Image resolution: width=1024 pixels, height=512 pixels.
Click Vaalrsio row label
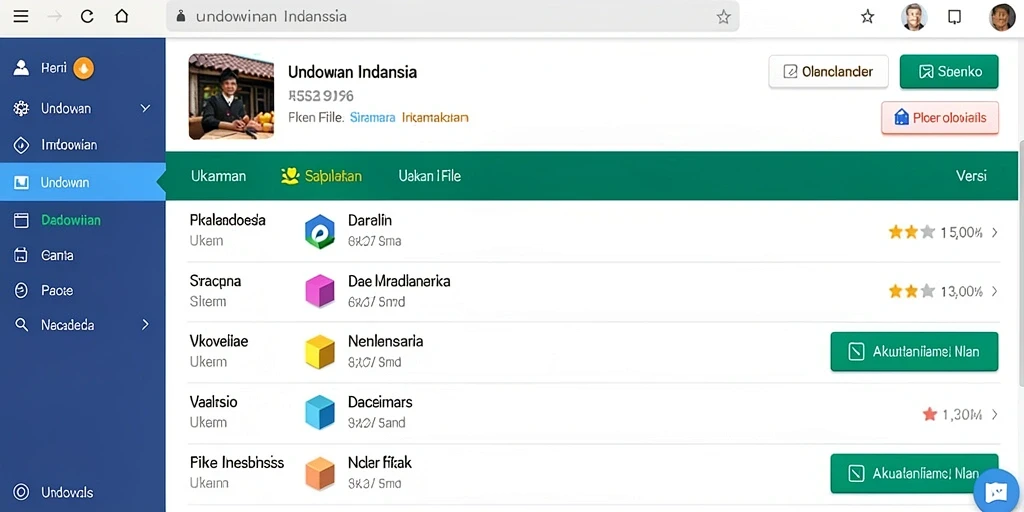pyautogui.click(x=214, y=402)
